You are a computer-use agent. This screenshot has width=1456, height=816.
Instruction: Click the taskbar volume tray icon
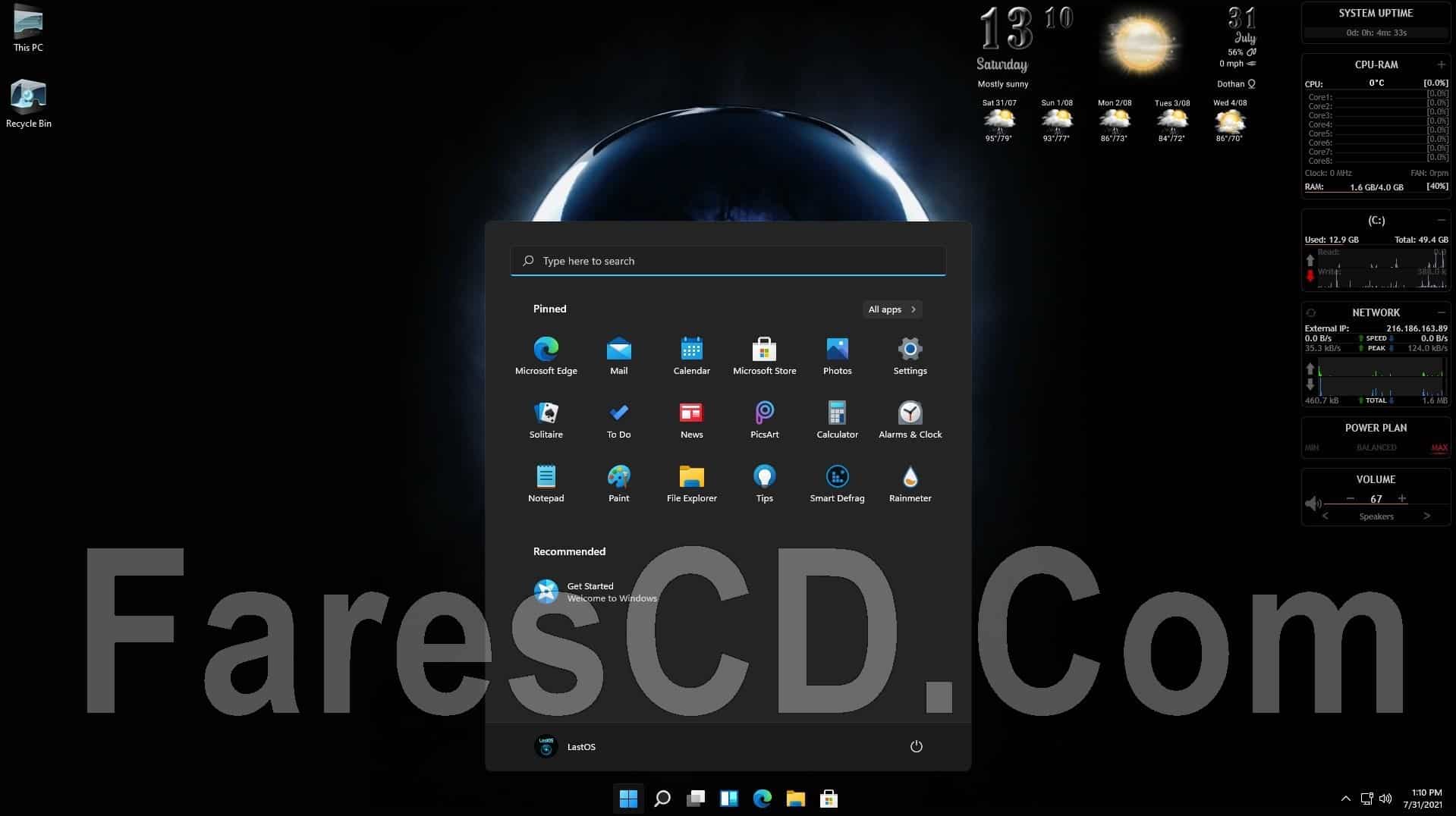tap(1385, 799)
